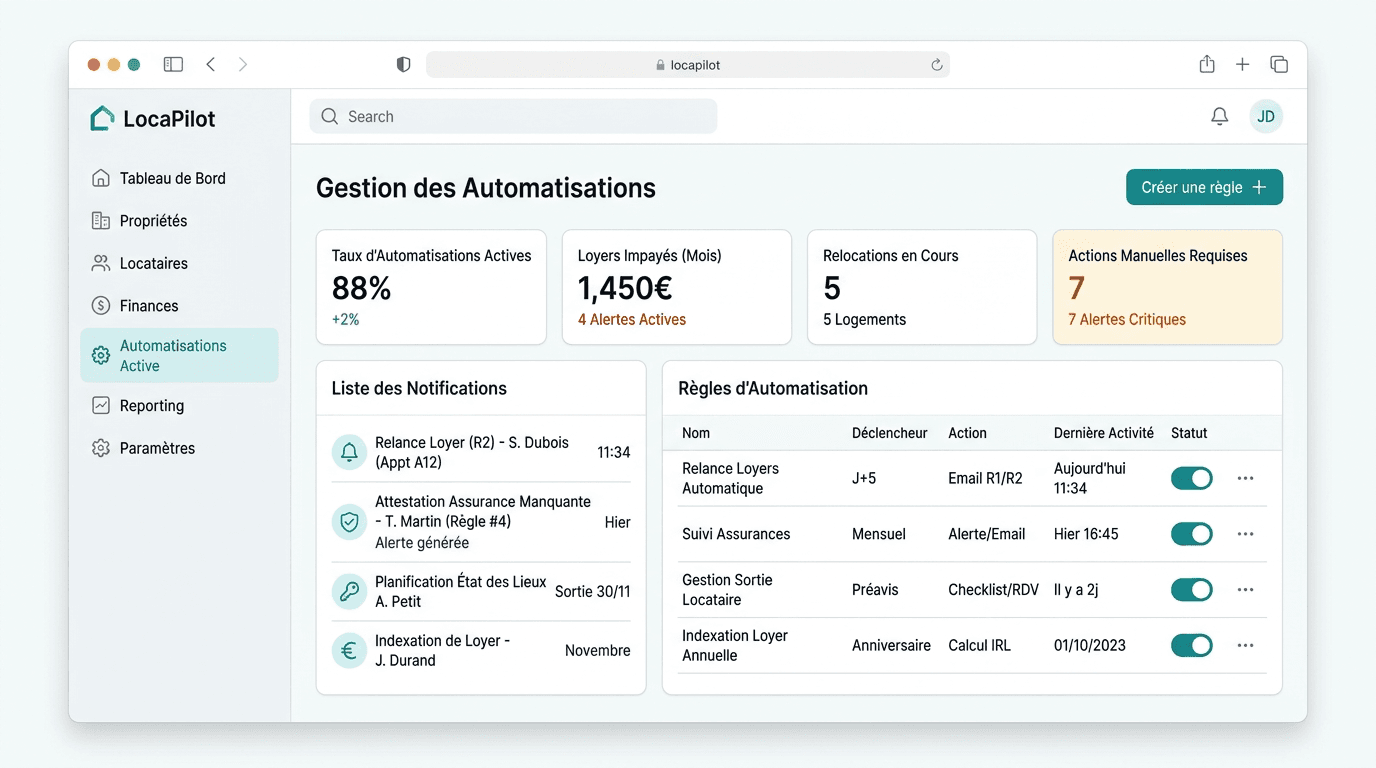Turn off the Suivi Assurances automation
The width and height of the screenshot is (1376, 768).
[1191, 534]
